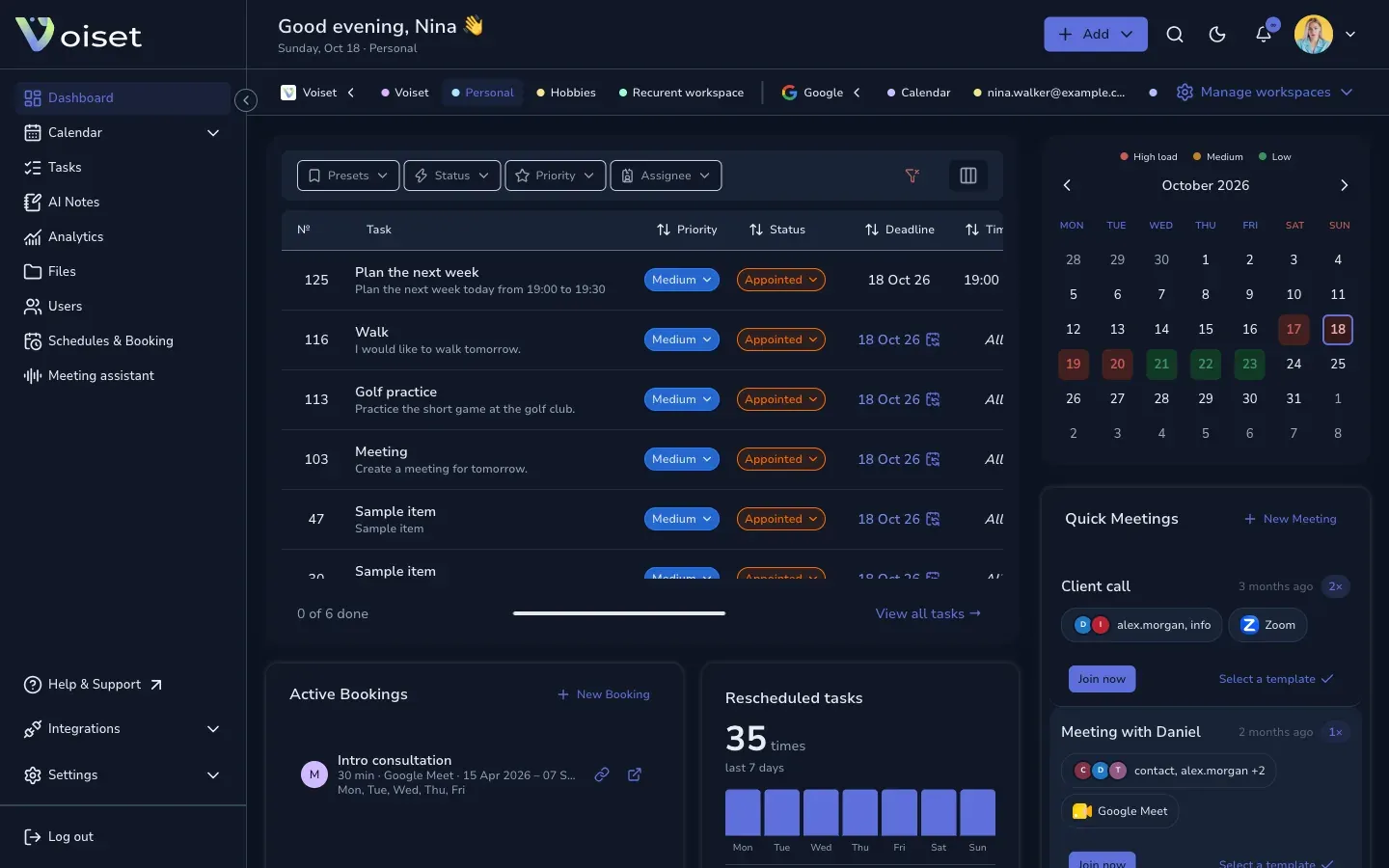The width and height of the screenshot is (1389, 868).
Task: Copy the Intro consultation booking link
Action: click(602, 774)
